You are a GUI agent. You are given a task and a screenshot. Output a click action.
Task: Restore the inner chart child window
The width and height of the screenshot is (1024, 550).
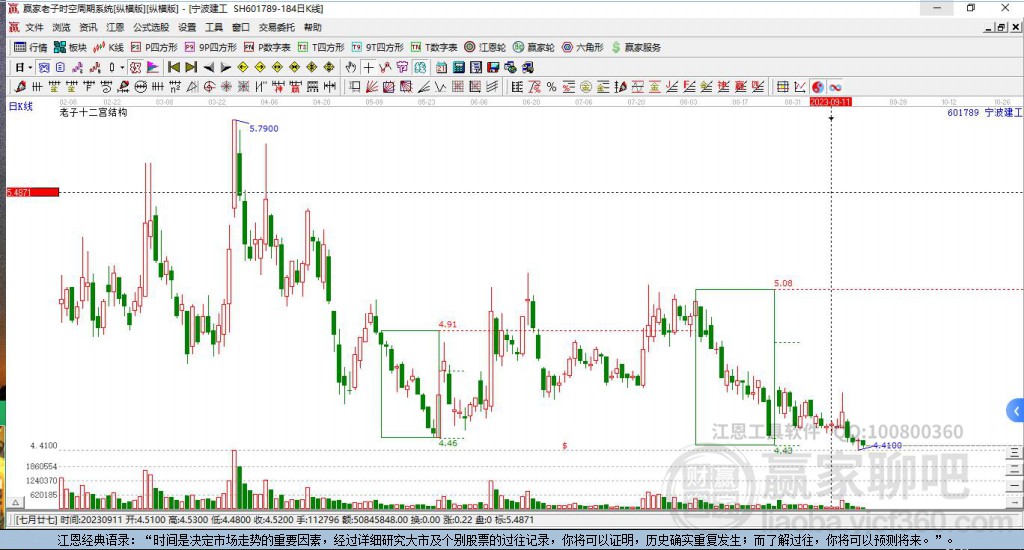click(1002, 27)
